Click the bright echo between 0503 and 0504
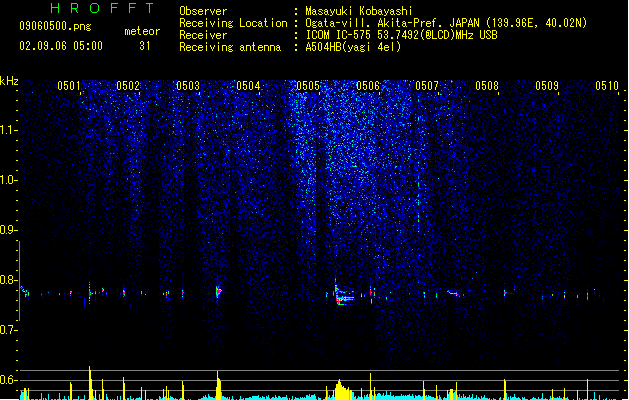Image resolution: width=629 pixels, height=400 pixels. (218, 292)
